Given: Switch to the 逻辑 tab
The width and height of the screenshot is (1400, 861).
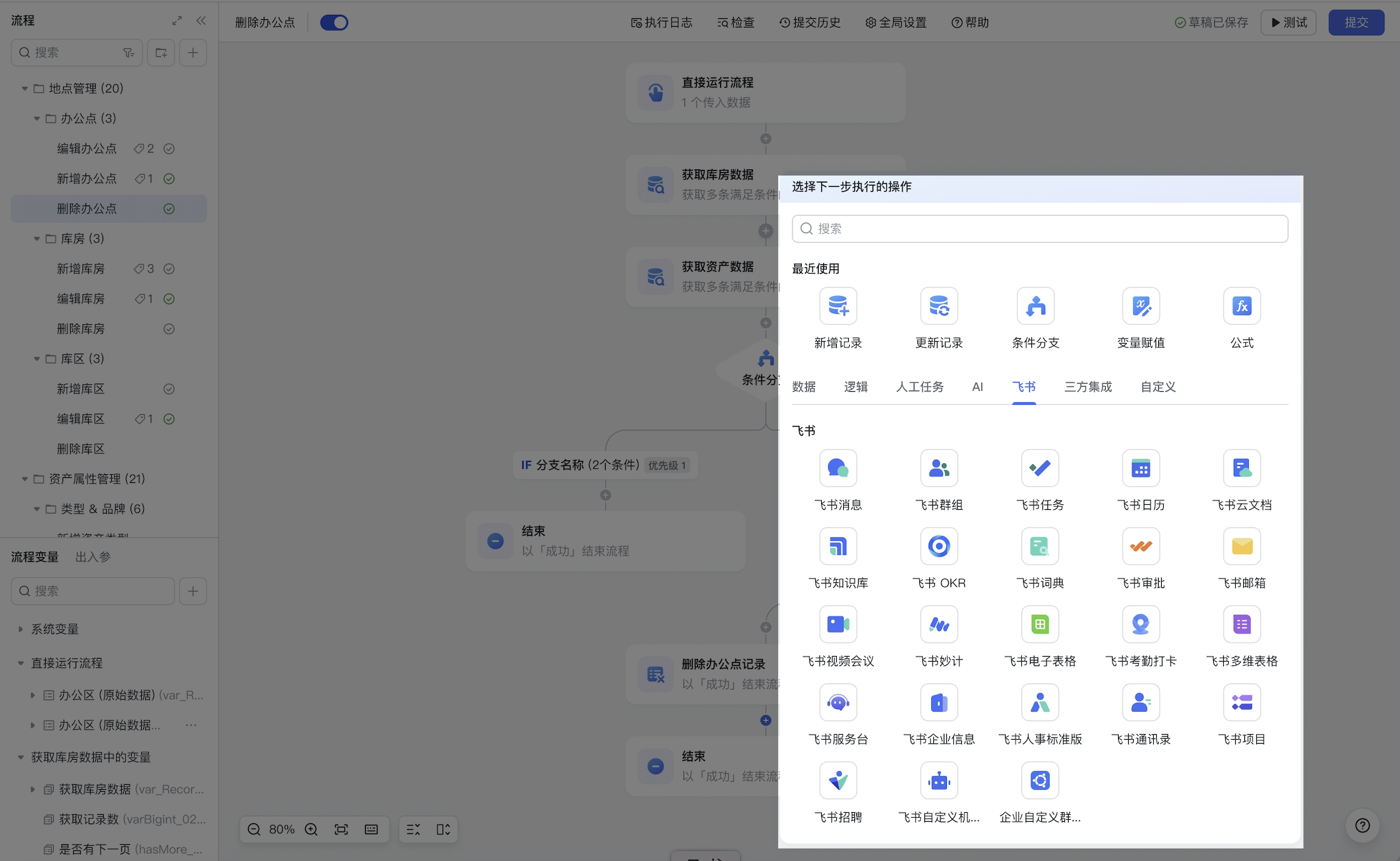Looking at the screenshot, I should pyautogui.click(x=856, y=387).
